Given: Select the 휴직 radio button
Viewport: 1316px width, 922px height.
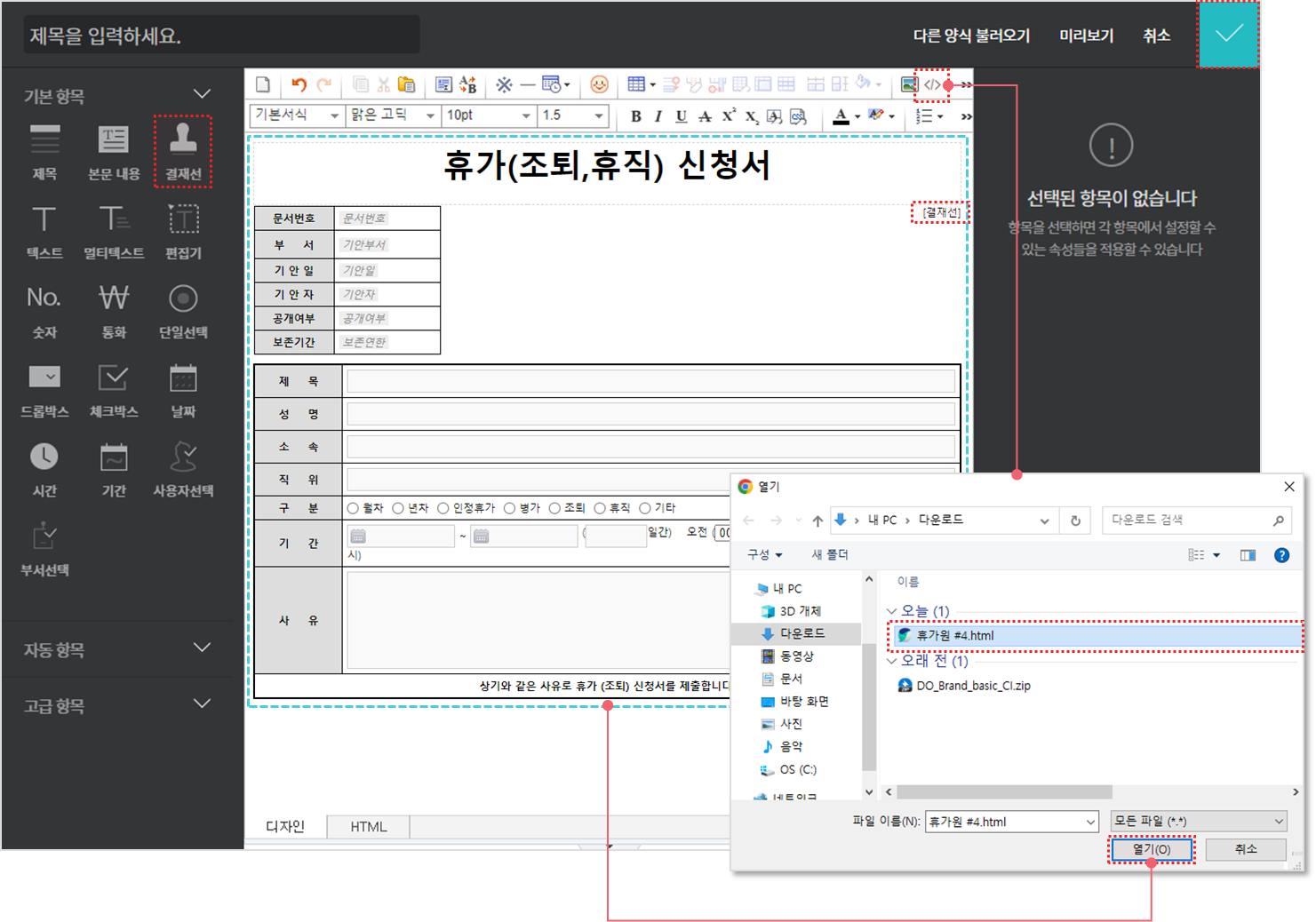Looking at the screenshot, I should pos(600,508).
